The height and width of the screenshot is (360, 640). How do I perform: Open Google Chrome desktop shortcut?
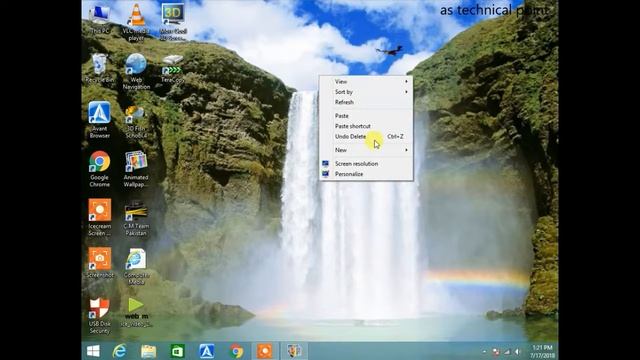pos(100,169)
